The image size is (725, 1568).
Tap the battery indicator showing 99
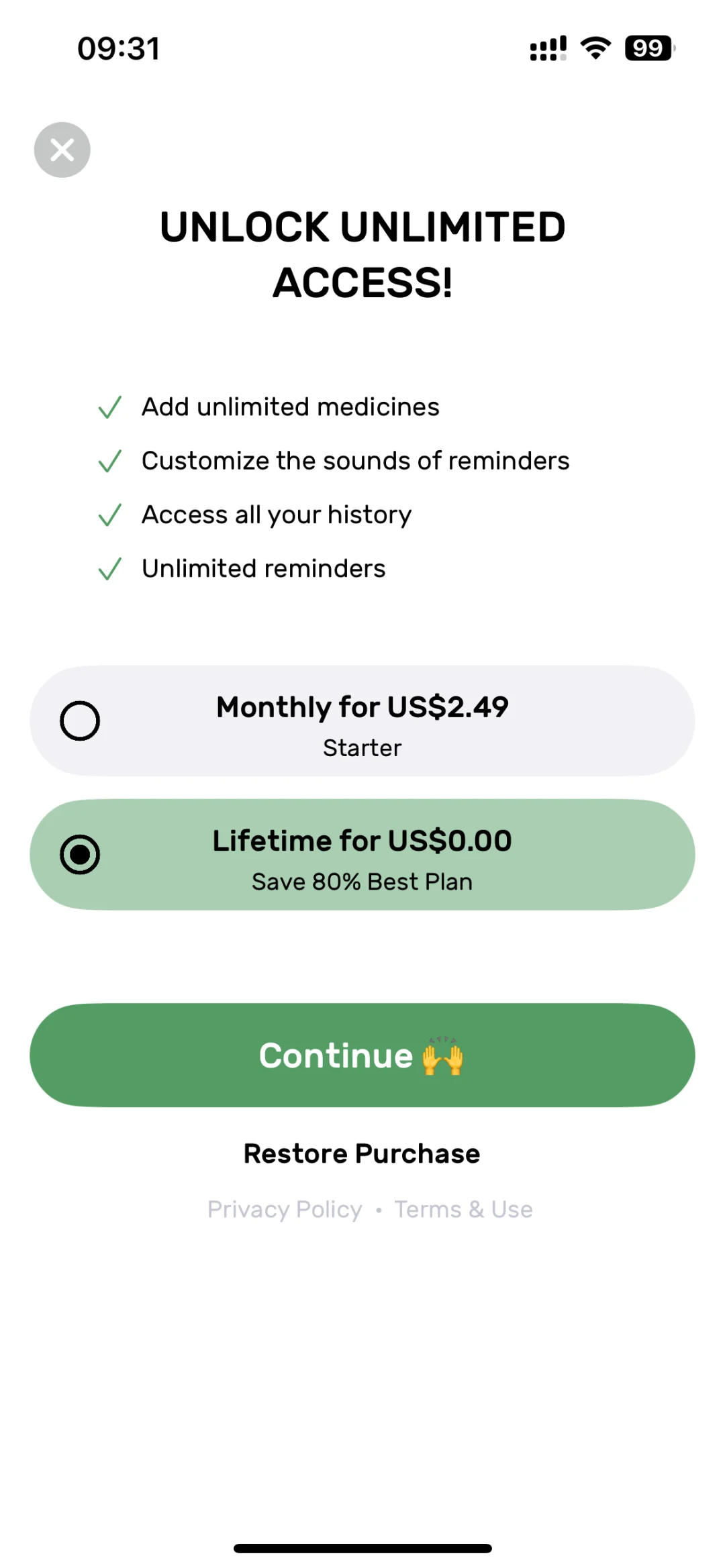click(x=649, y=48)
